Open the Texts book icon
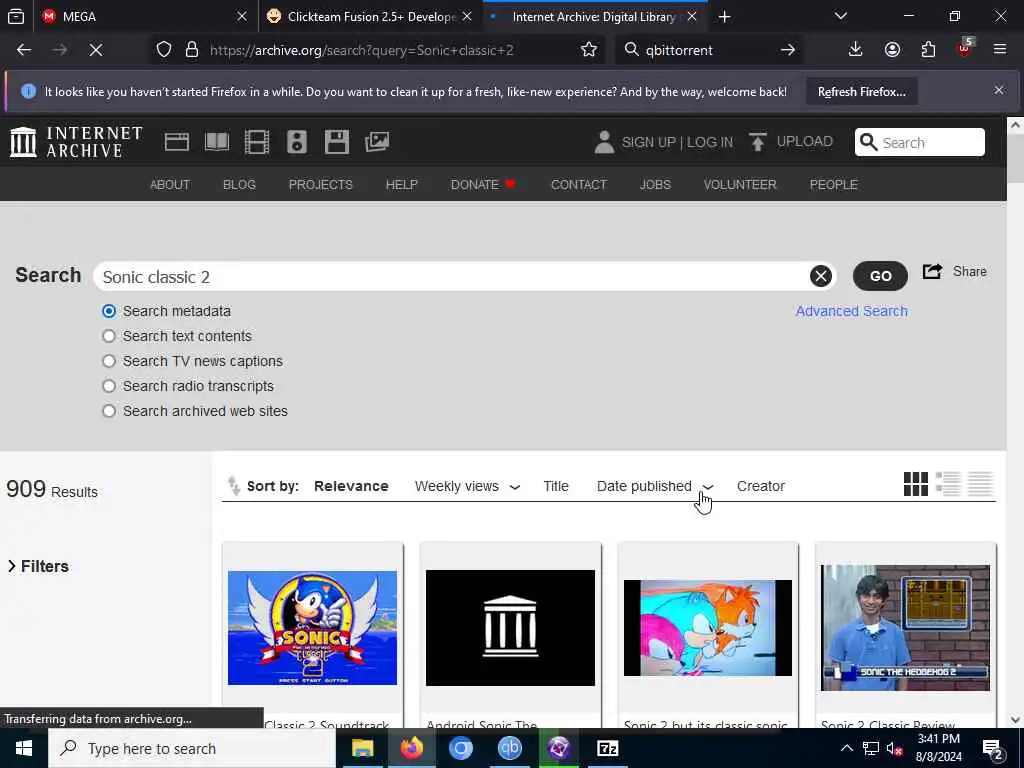1024x768 pixels. coord(217,142)
